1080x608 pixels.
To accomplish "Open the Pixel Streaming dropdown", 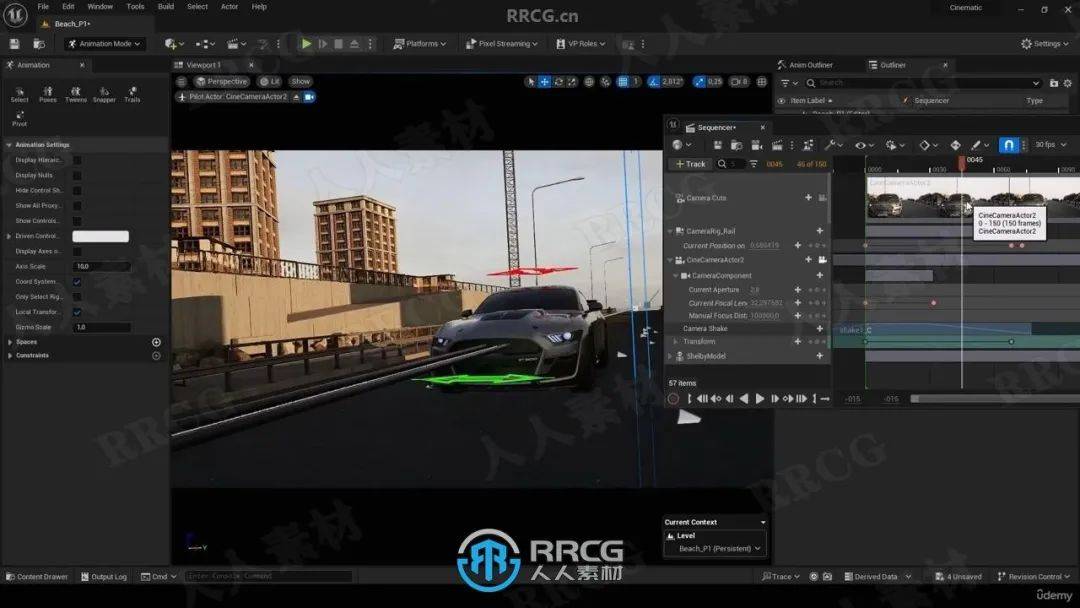I will pos(502,43).
